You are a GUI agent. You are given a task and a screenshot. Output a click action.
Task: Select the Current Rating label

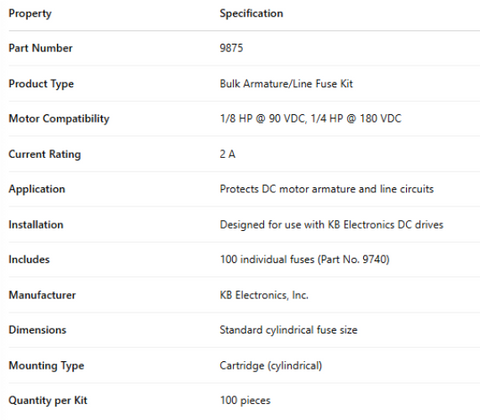[x=45, y=154]
